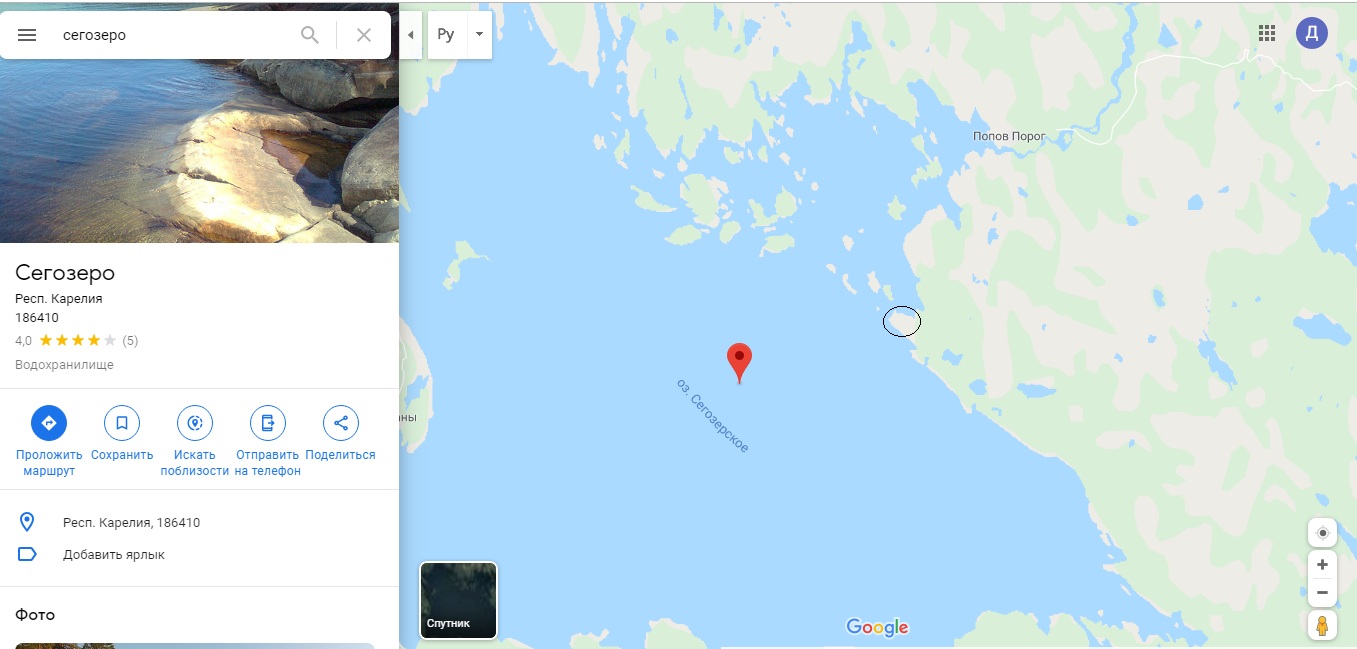
Task: Show my location on the map
Action: [x=1322, y=532]
